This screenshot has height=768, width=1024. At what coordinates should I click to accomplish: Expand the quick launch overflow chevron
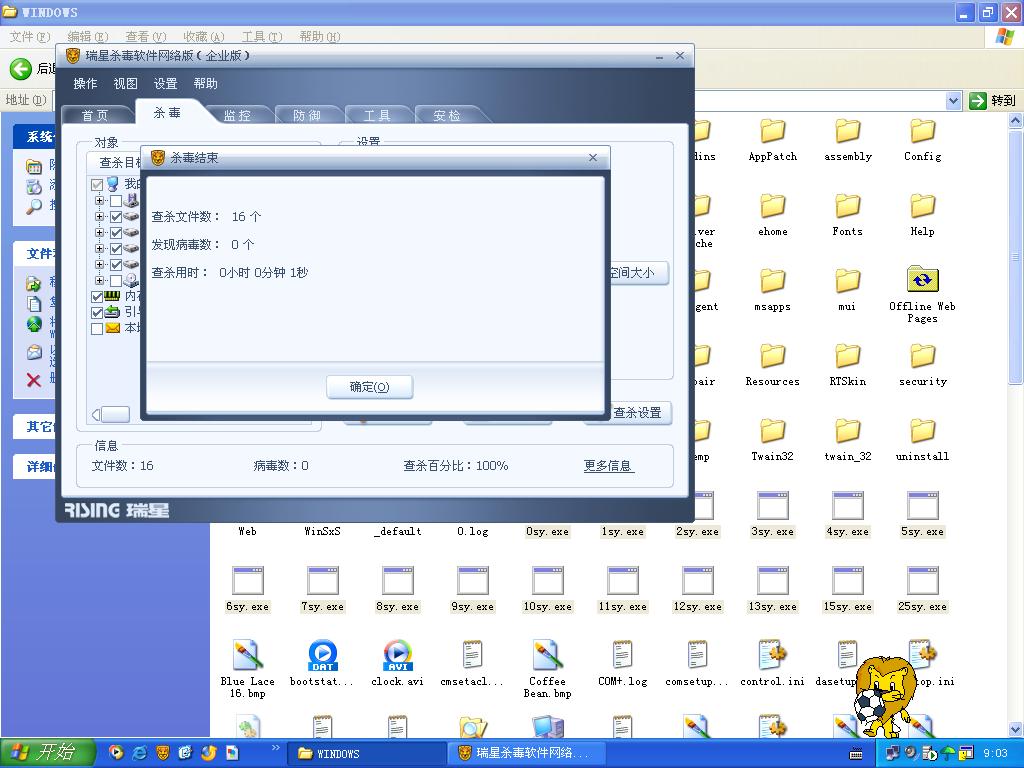tap(275, 748)
